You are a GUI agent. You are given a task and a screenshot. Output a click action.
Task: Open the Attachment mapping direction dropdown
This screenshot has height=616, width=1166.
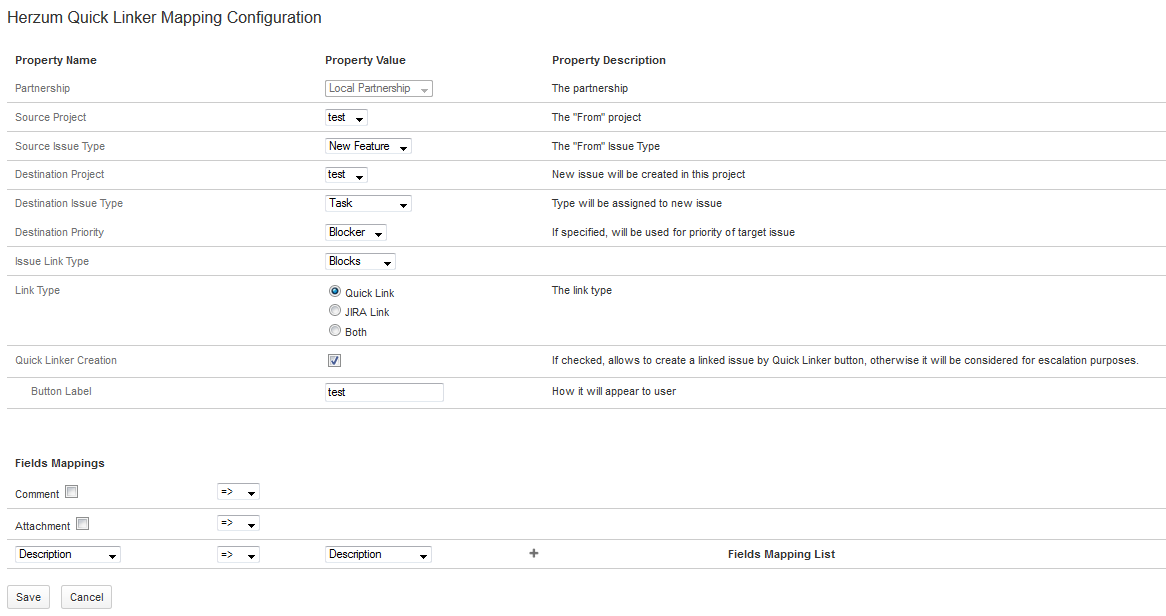238,523
